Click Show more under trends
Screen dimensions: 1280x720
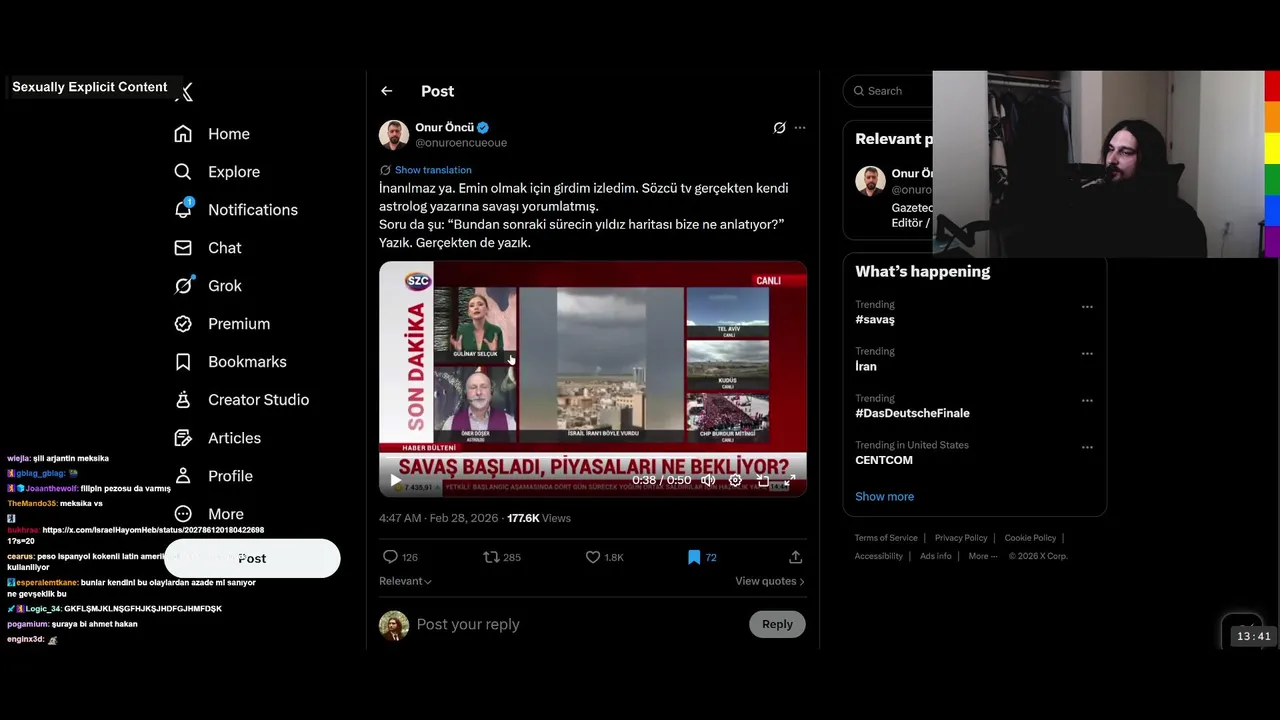884,496
